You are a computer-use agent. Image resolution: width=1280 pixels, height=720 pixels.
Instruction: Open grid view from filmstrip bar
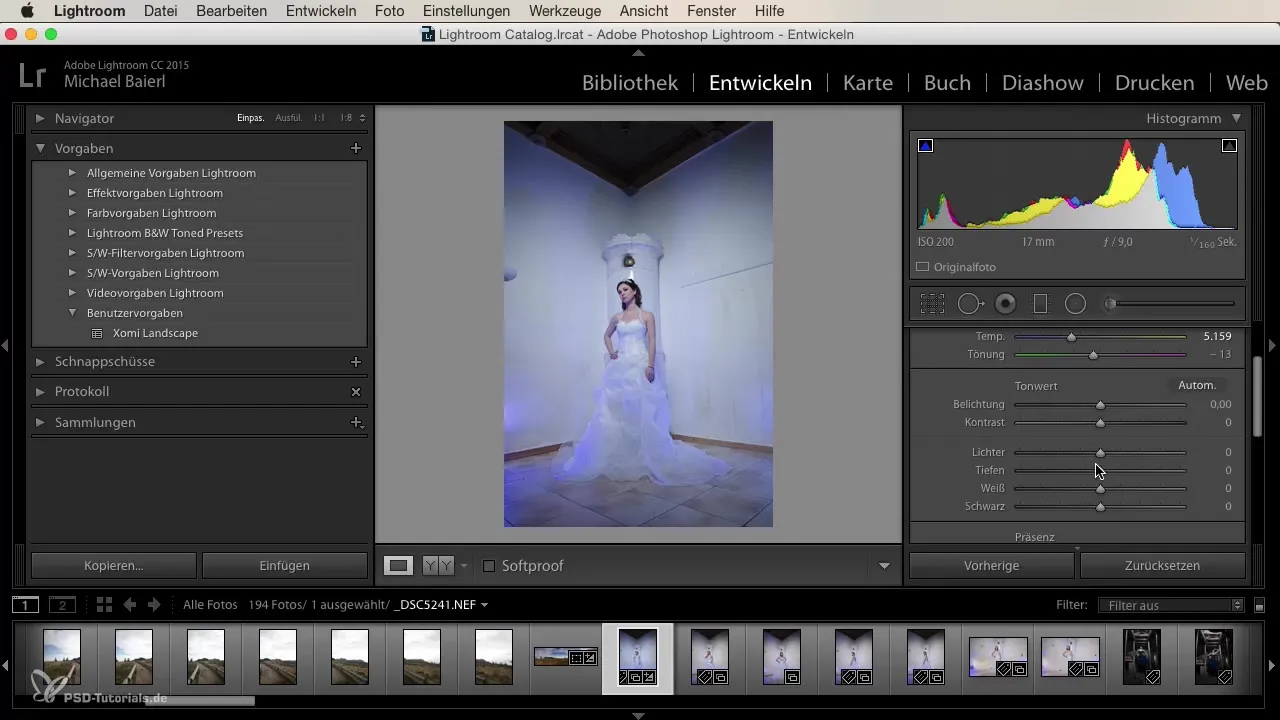pyautogui.click(x=104, y=605)
